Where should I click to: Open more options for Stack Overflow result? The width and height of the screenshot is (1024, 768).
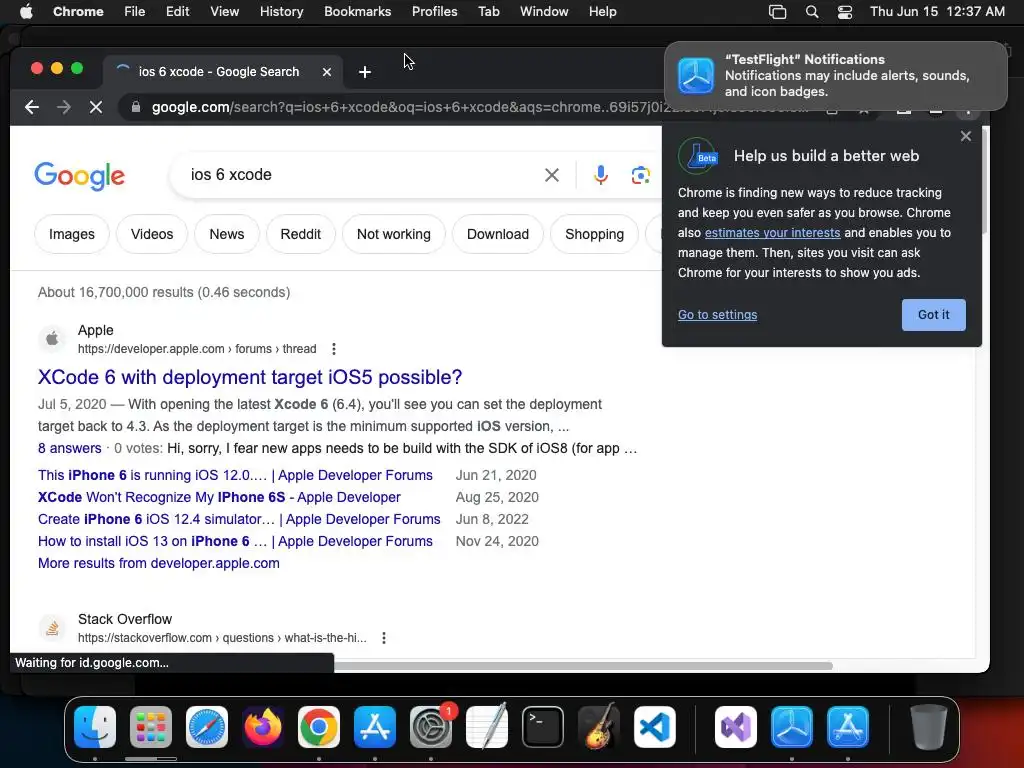point(384,637)
